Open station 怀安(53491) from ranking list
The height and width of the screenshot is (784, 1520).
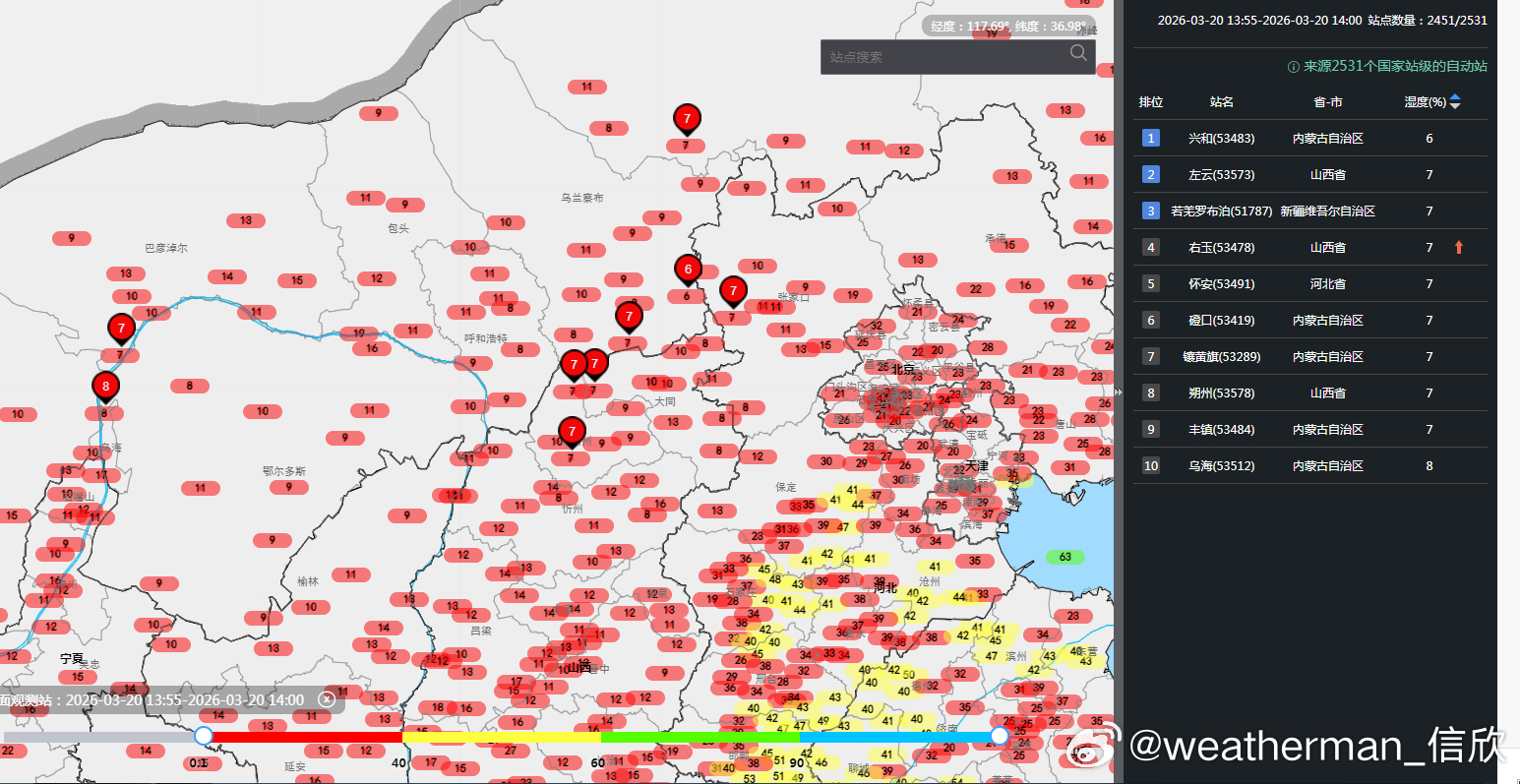(x=1221, y=284)
